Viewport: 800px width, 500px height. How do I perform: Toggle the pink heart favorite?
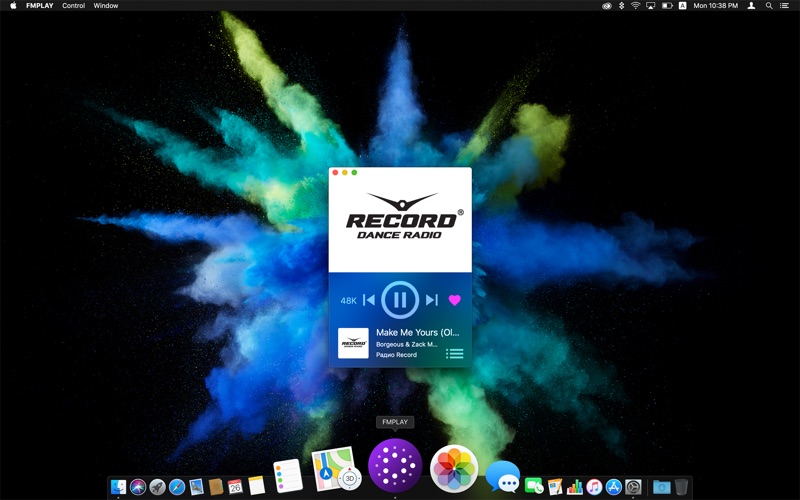pyautogui.click(x=455, y=300)
